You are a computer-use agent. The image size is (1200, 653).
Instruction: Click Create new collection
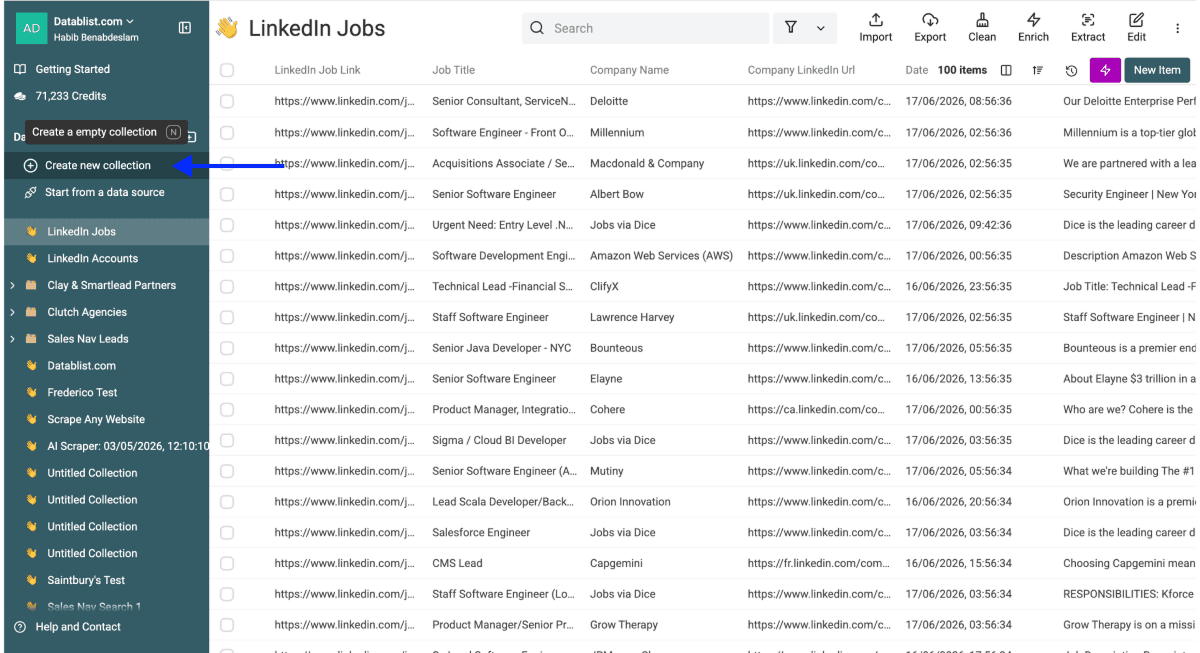pyautogui.click(x=98, y=165)
